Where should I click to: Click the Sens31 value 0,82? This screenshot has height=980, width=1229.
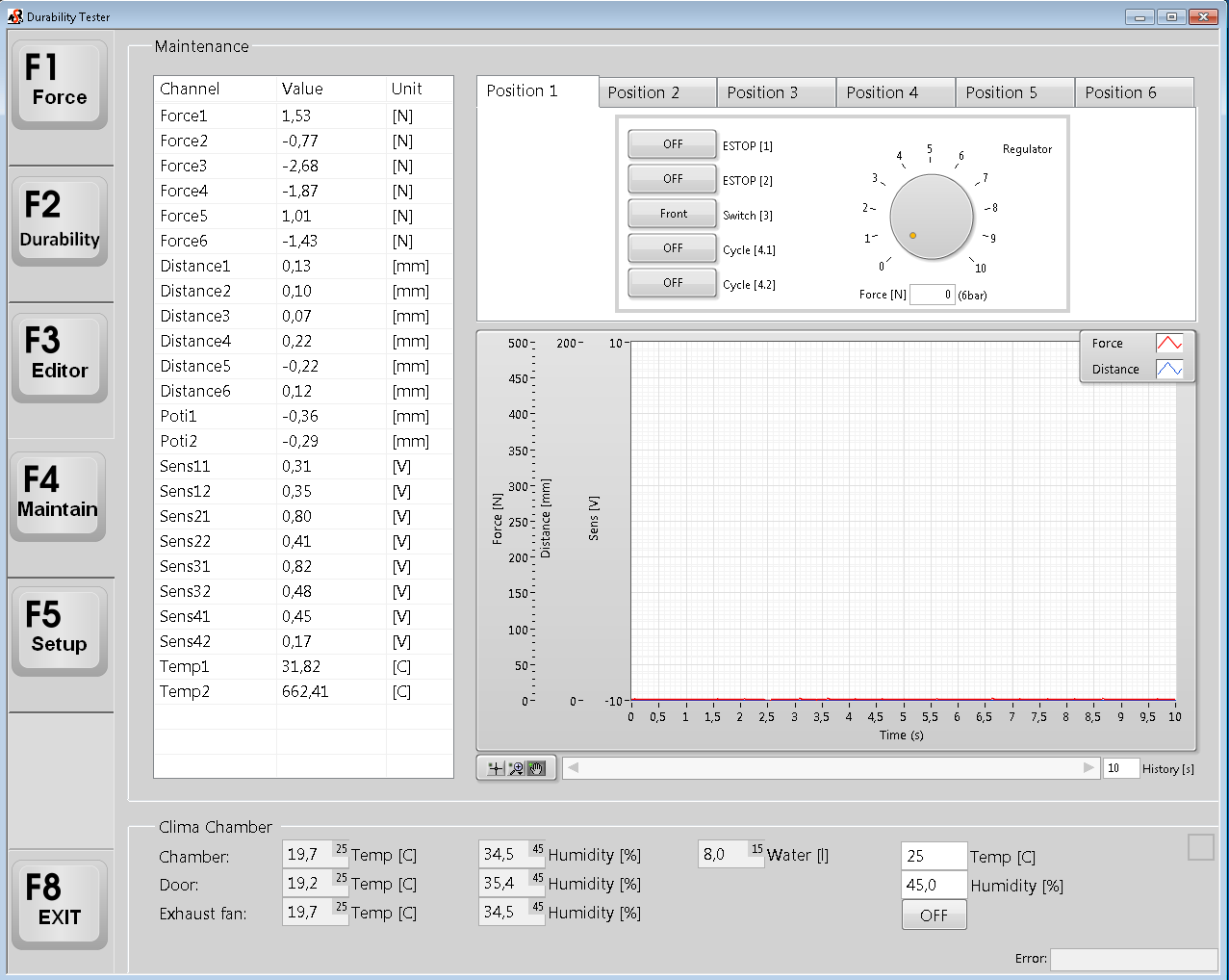[296, 566]
